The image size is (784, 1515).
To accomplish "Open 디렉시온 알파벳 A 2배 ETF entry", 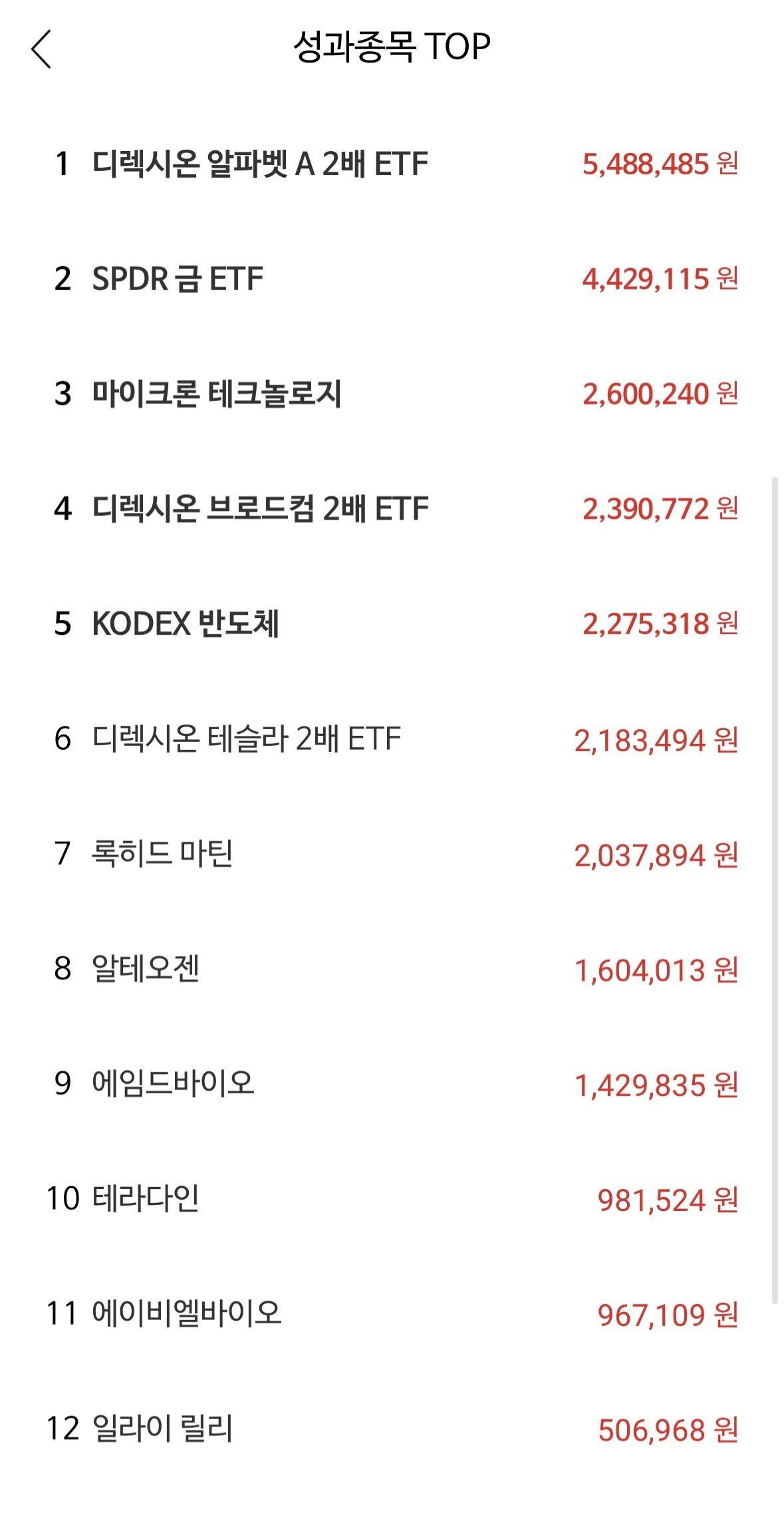I will (x=392, y=164).
